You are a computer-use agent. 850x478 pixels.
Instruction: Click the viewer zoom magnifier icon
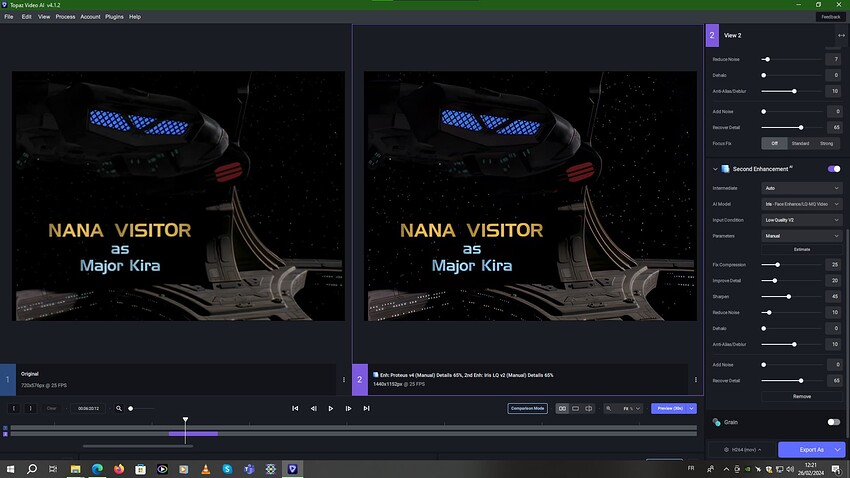608,408
